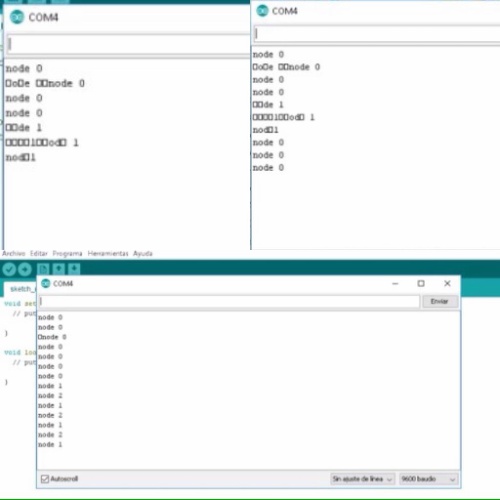Click the Arduino logo in top-right COM4 window
Viewport: 500px width, 500px height.
click(262, 11)
